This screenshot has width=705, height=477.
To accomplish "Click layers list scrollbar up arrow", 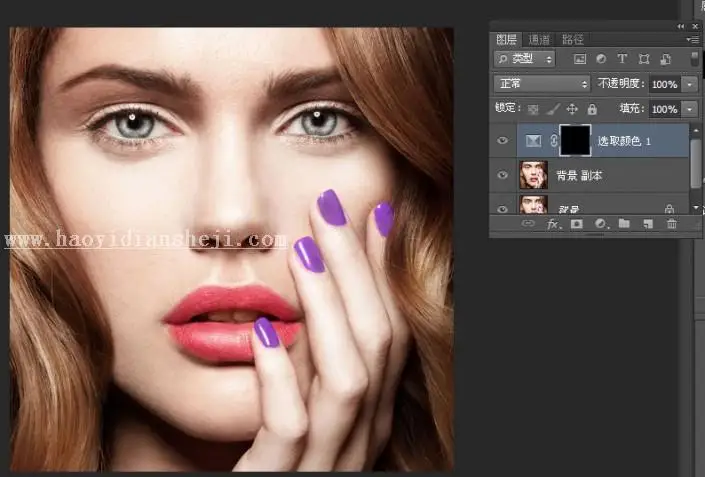I will click(x=696, y=130).
